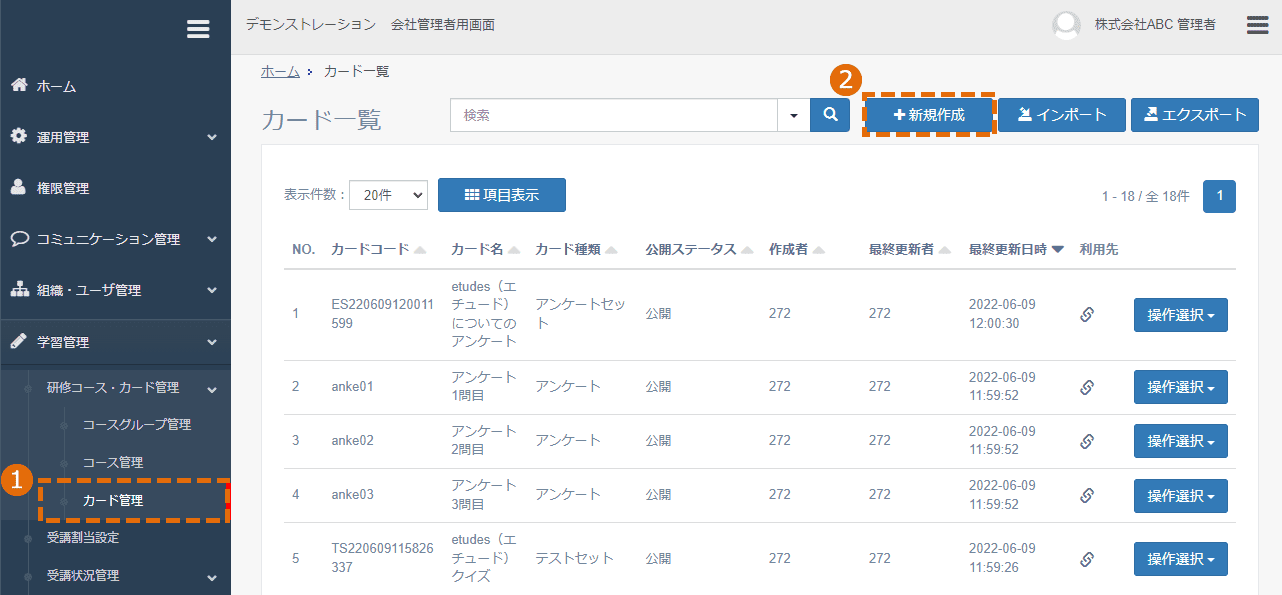Expand the 組織・ユーザ管理 menu chevron
This screenshot has width=1282, height=595.
[212, 291]
